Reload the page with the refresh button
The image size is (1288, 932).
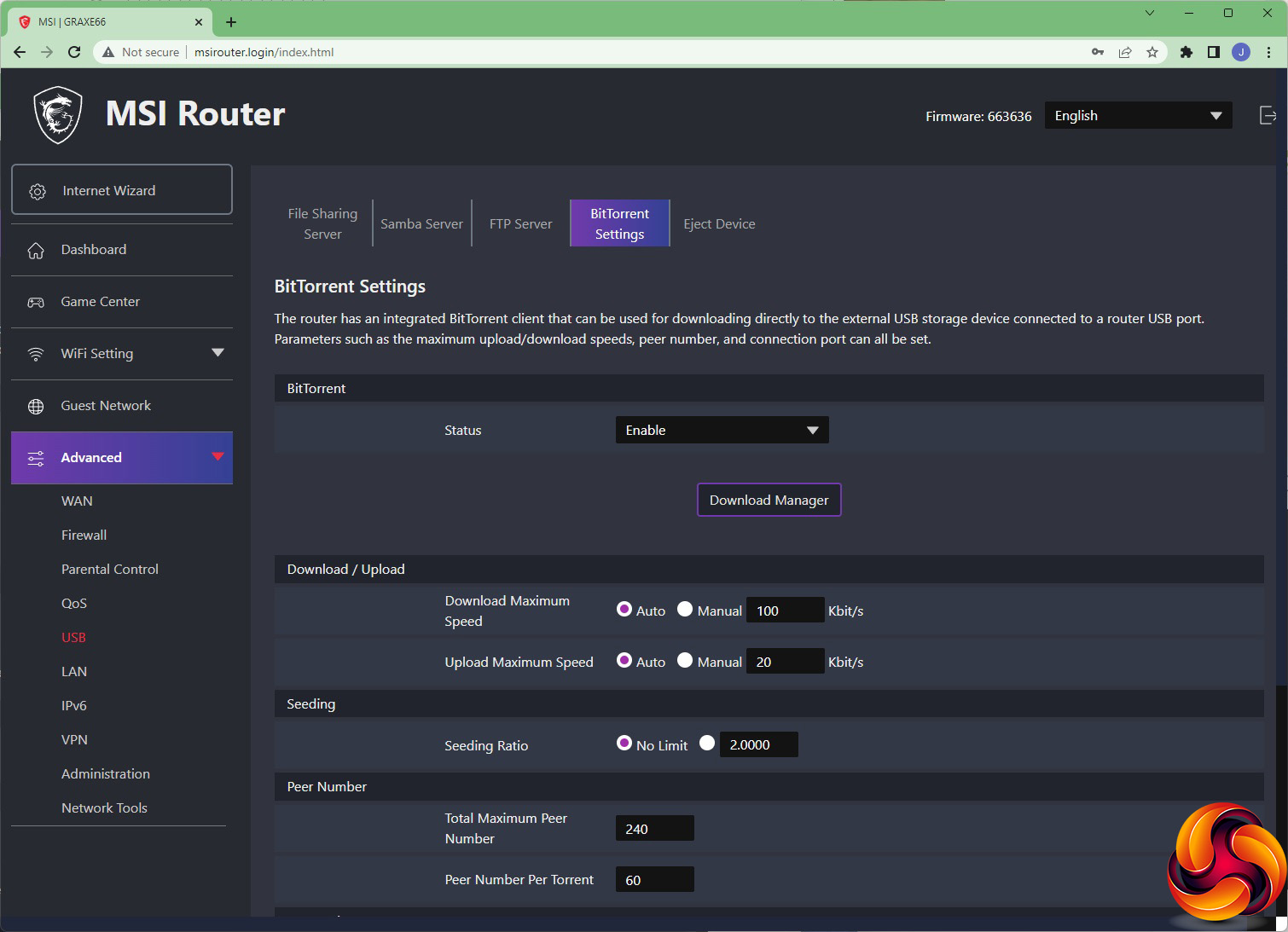74,52
